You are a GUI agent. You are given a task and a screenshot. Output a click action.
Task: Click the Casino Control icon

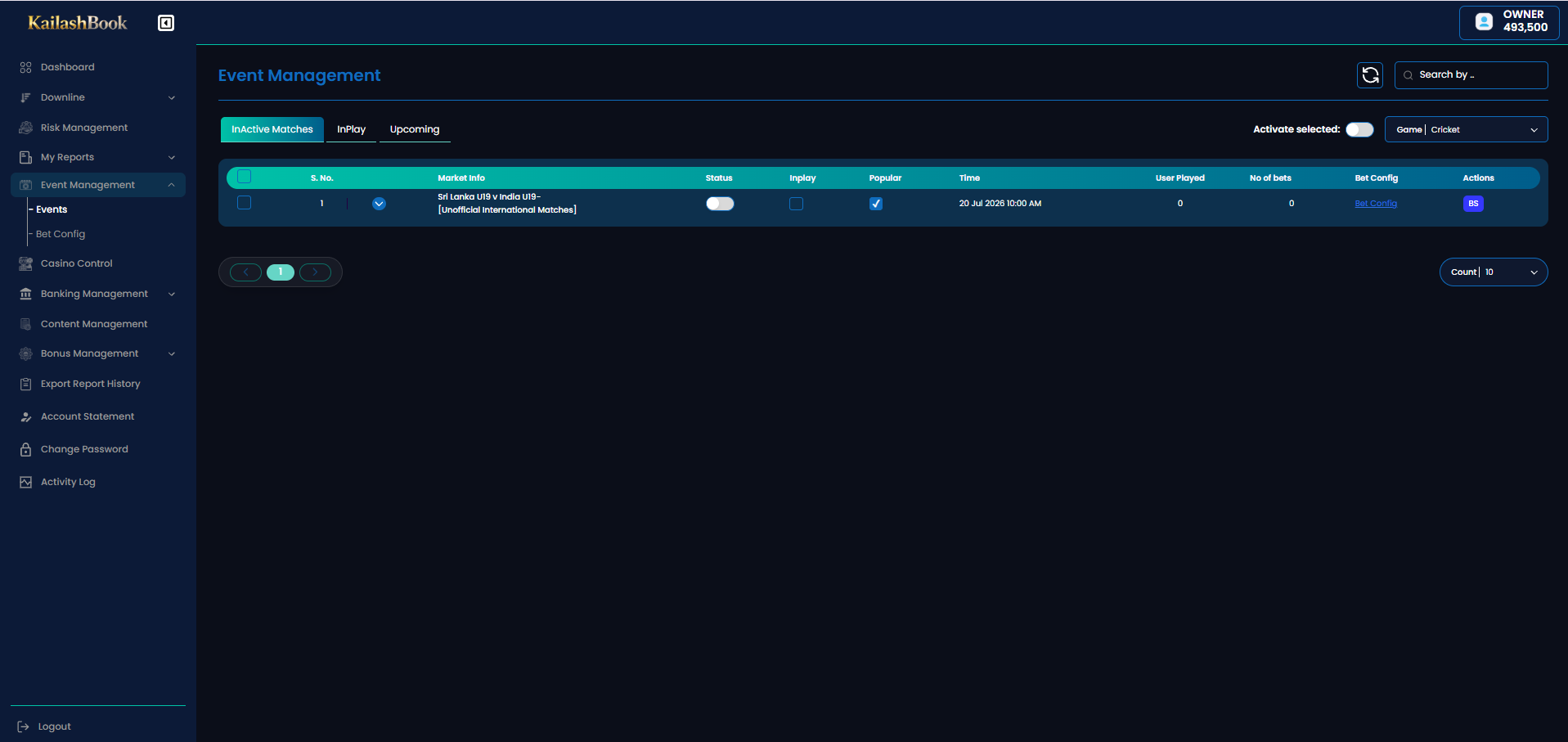(x=25, y=263)
